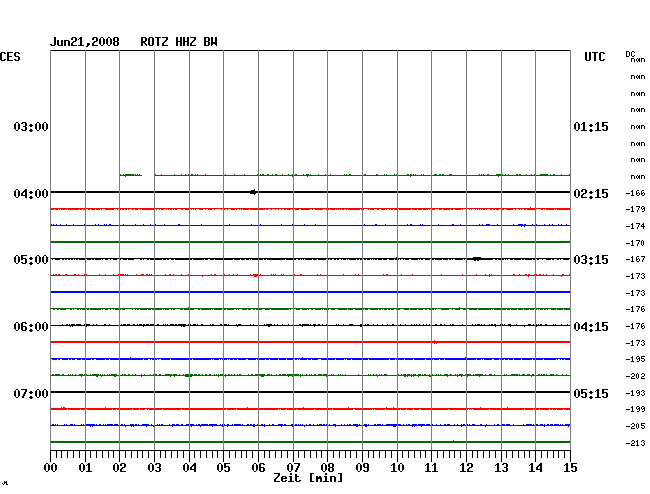Click minute tick label 00

[51, 468]
